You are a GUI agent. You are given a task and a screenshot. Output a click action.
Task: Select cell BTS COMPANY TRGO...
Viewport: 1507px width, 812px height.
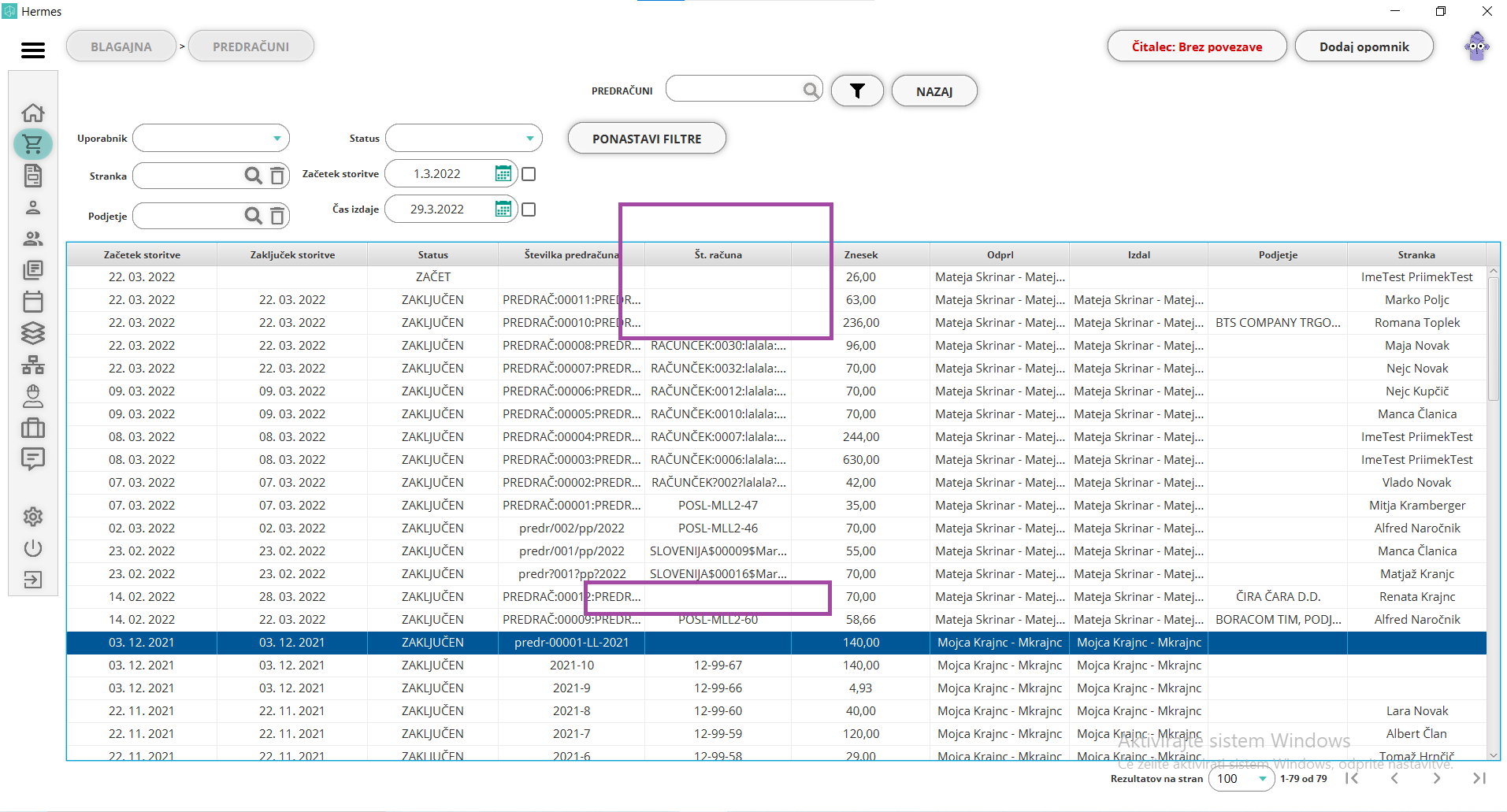click(x=1278, y=323)
